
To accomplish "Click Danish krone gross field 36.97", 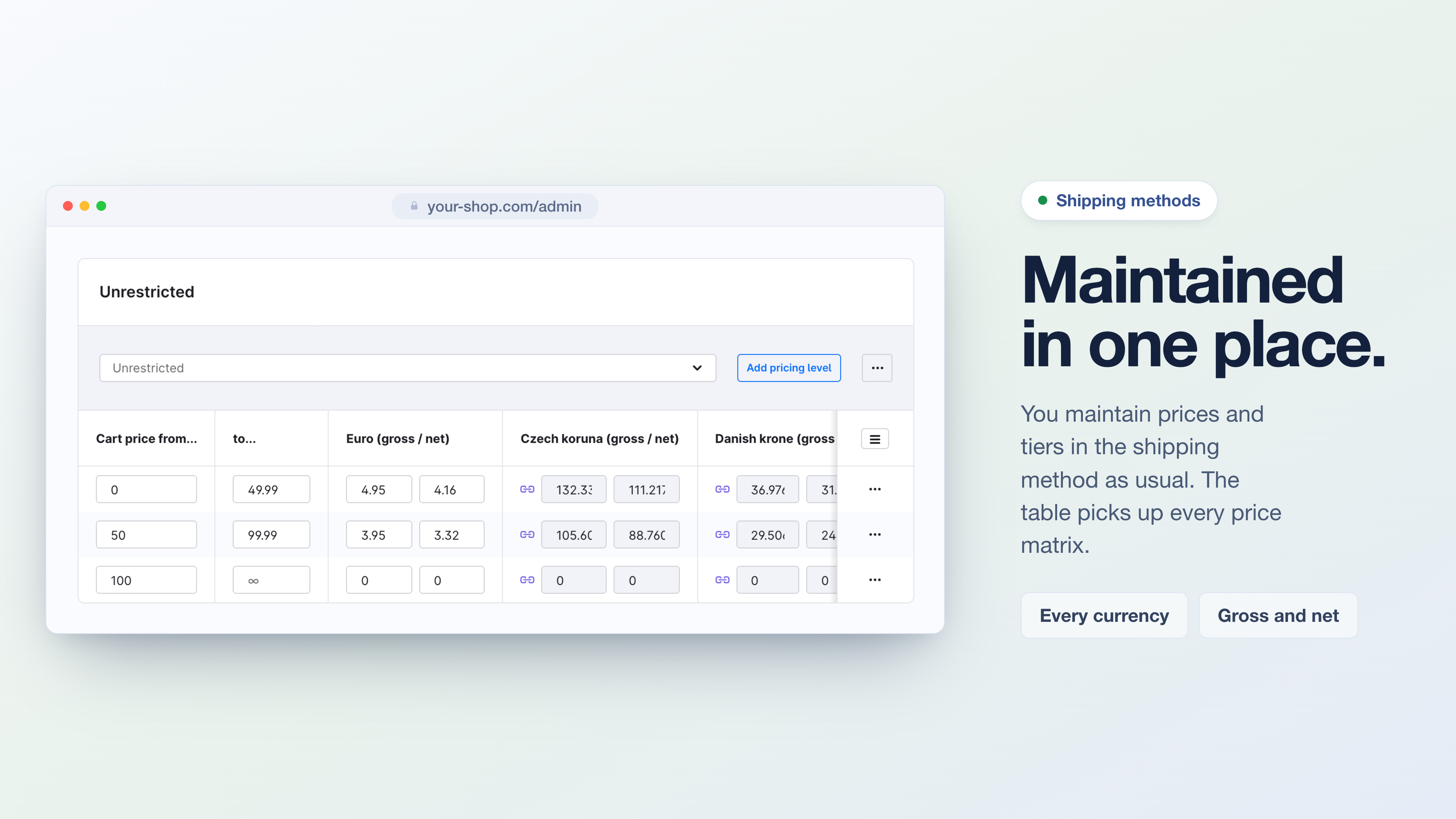I will 767,490.
